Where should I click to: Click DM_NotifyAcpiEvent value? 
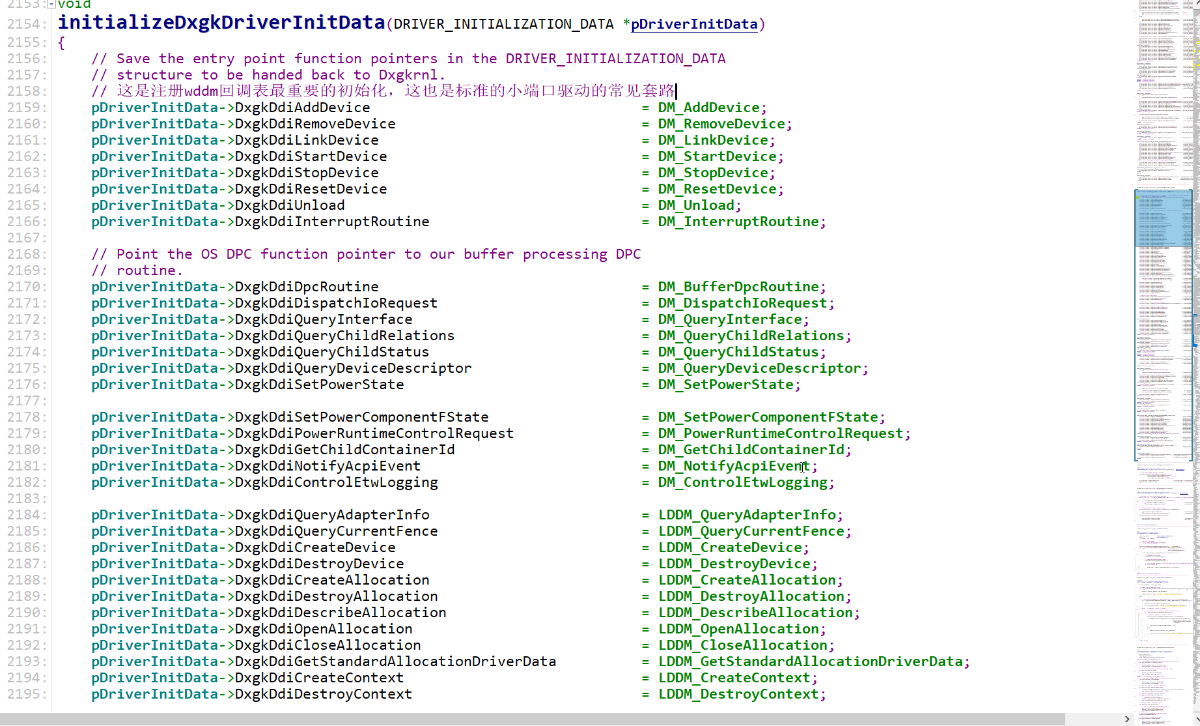coord(734,466)
